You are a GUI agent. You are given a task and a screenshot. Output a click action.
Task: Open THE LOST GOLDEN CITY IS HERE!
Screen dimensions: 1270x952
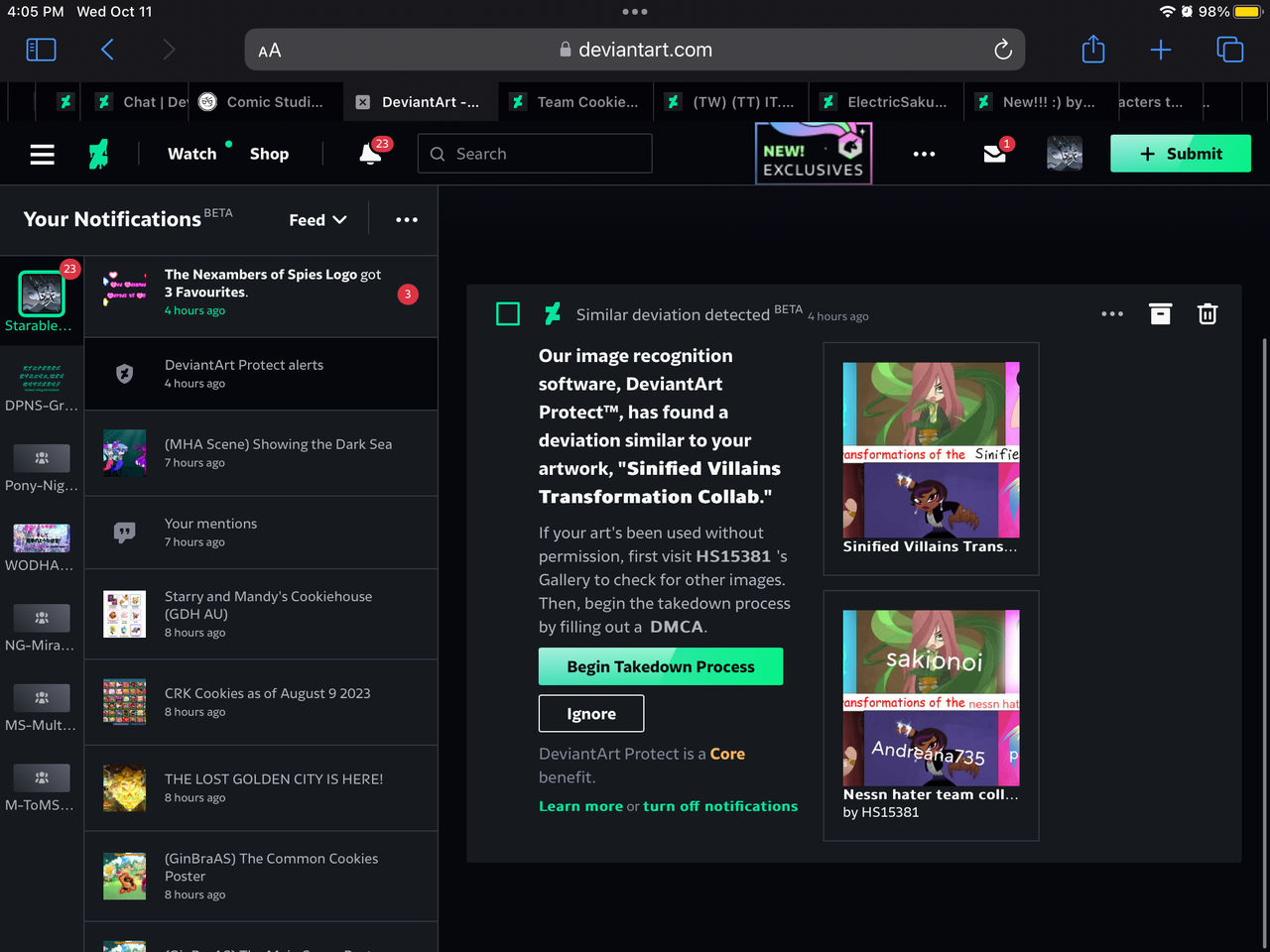pyautogui.click(x=261, y=788)
